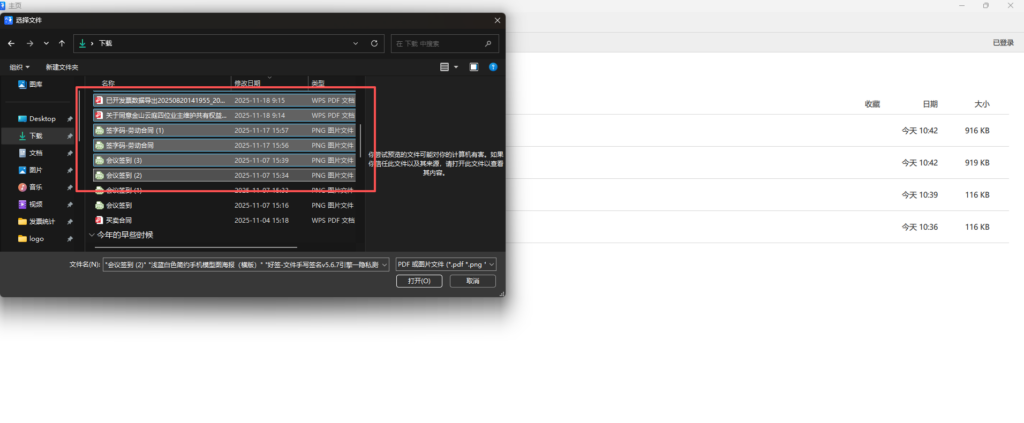Click the 打开(O) button
This screenshot has width=1024, height=423.
(419, 281)
